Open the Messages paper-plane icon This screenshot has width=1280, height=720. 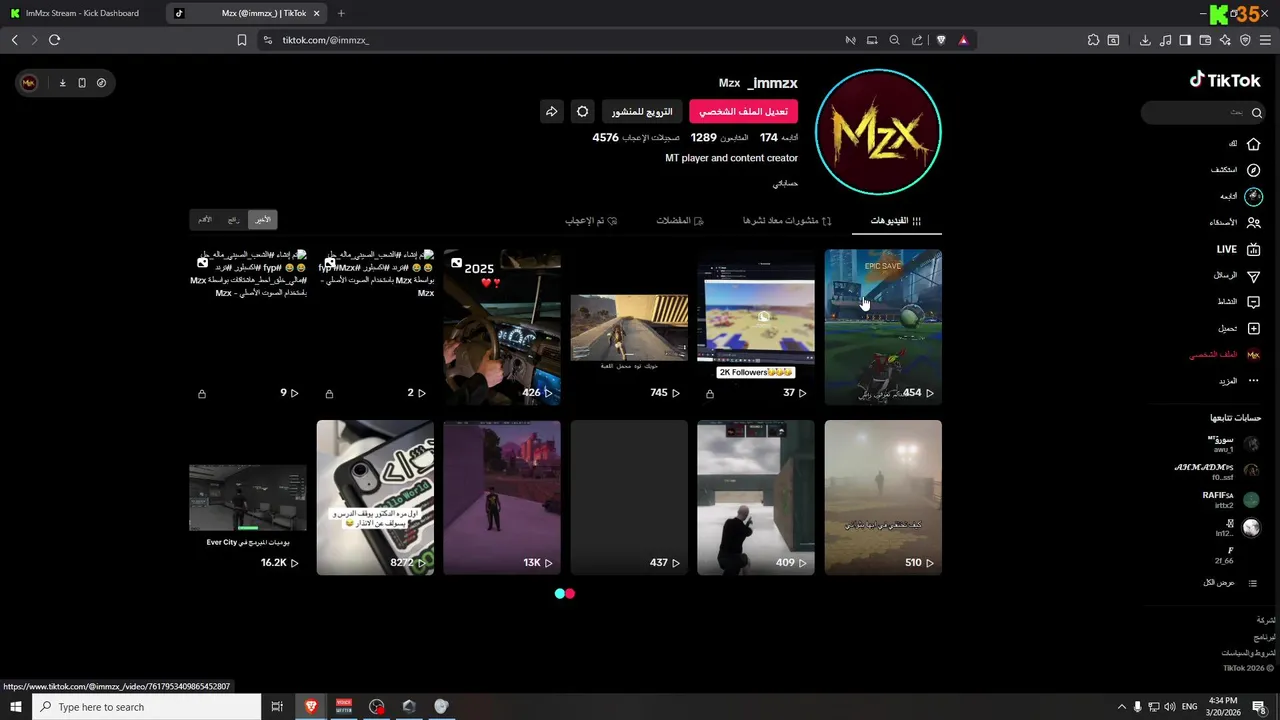coord(1253,275)
